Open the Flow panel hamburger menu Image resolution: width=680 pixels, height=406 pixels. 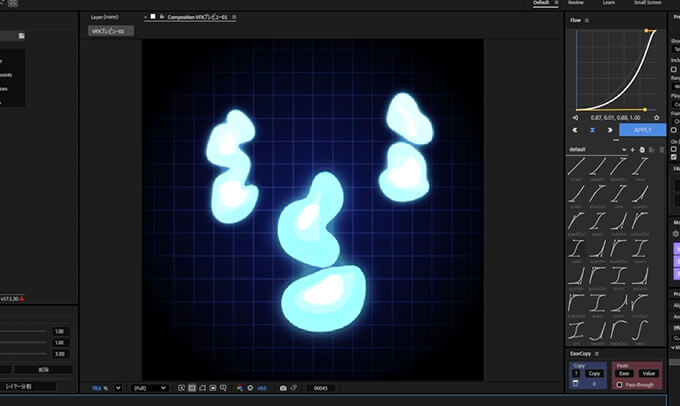[587, 20]
